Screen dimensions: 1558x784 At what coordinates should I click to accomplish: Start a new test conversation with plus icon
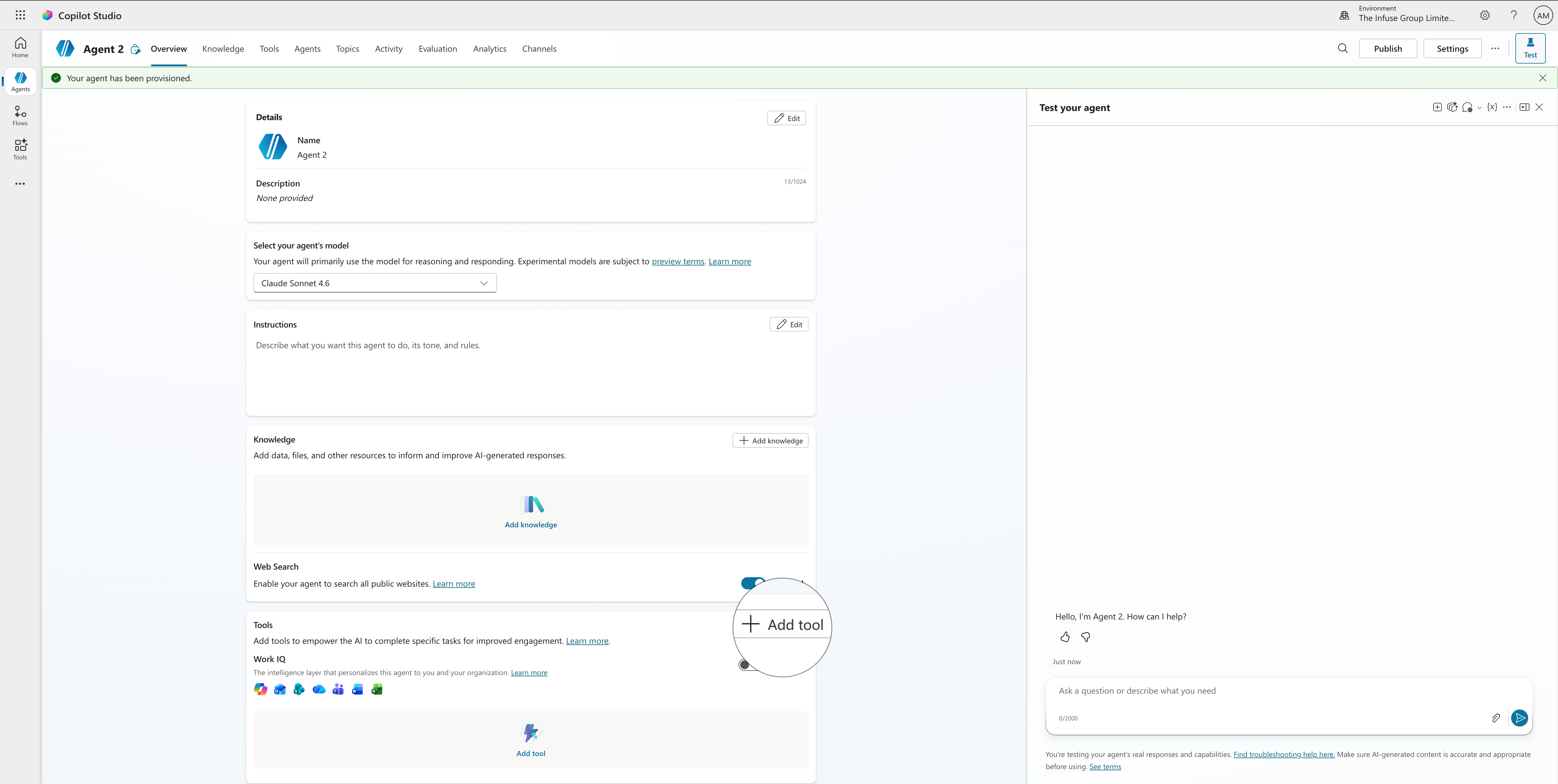tap(1437, 108)
